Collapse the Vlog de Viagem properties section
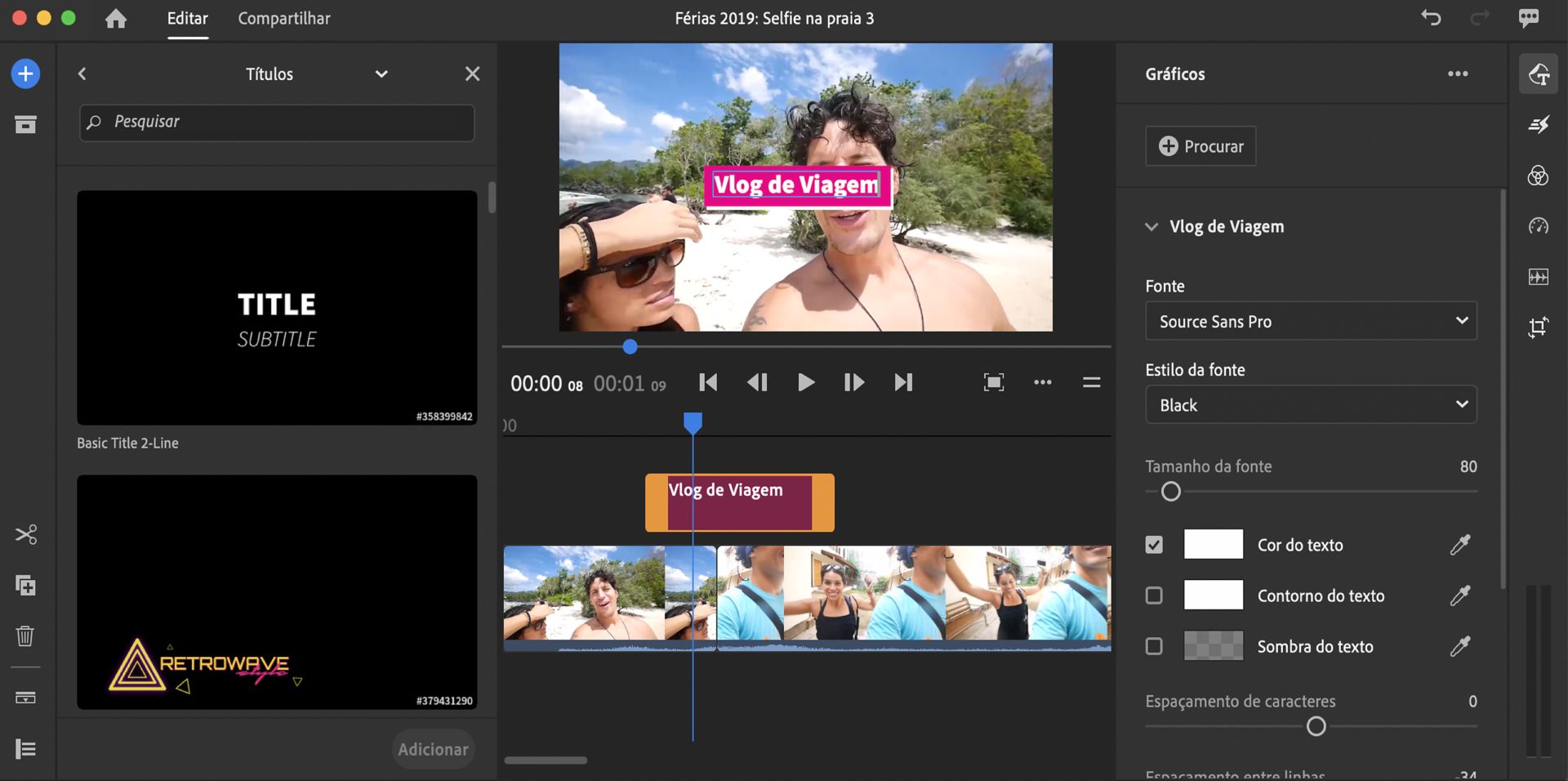1568x781 pixels. [x=1151, y=226]
